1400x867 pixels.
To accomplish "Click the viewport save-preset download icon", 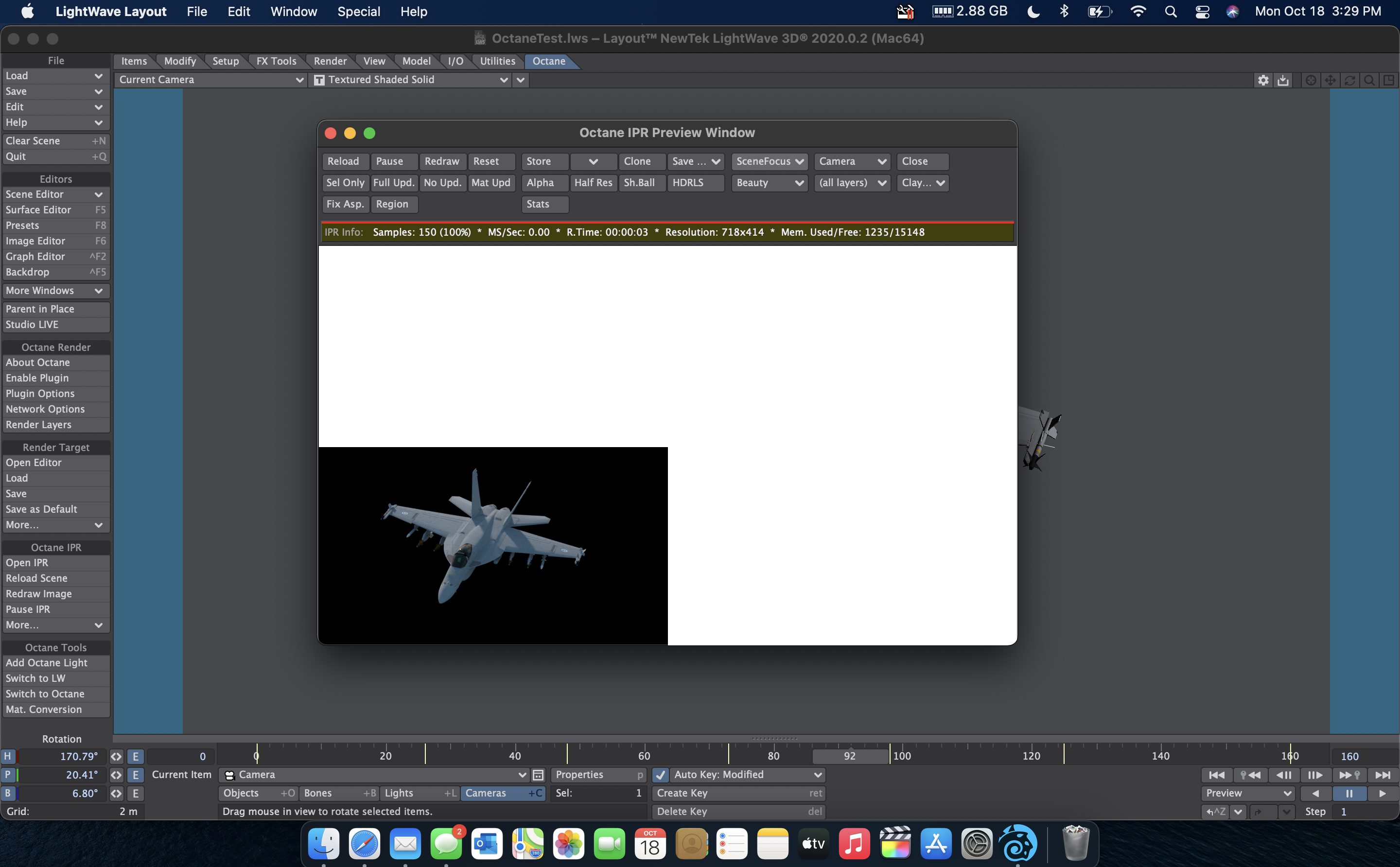I will [x=1283, y=80].
